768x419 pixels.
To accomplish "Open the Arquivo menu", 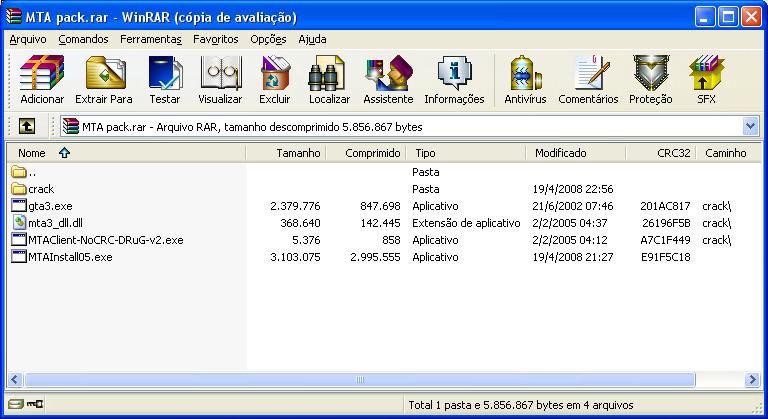I will coord(28,39).
